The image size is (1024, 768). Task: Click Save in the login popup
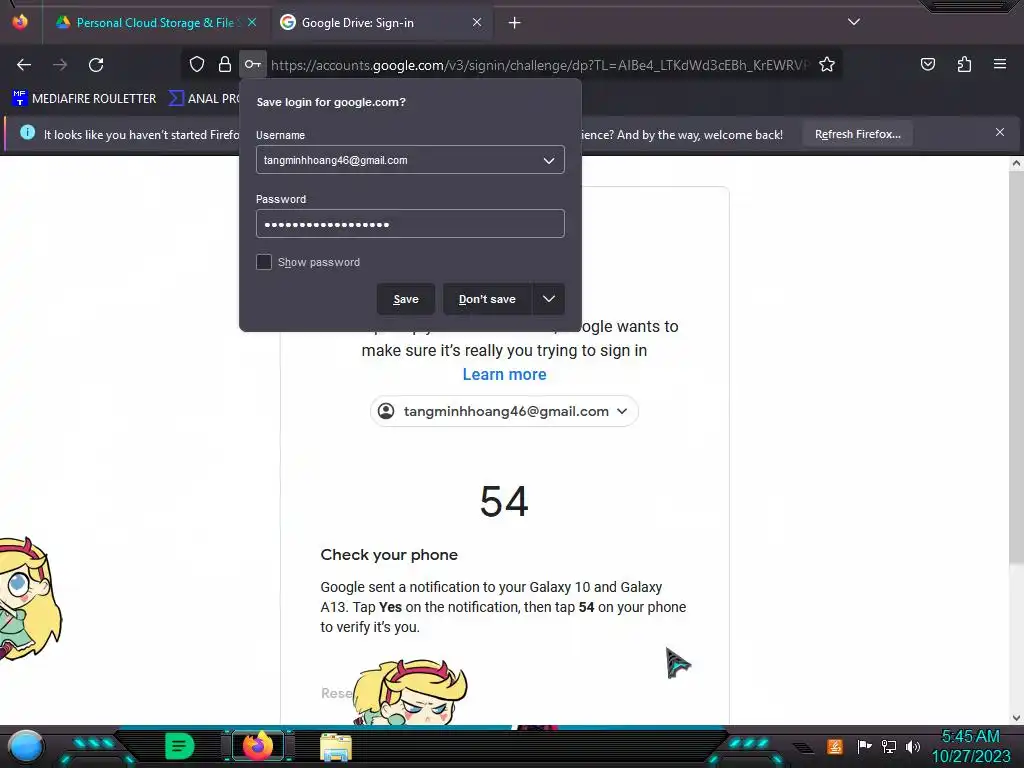coord(406,299)
